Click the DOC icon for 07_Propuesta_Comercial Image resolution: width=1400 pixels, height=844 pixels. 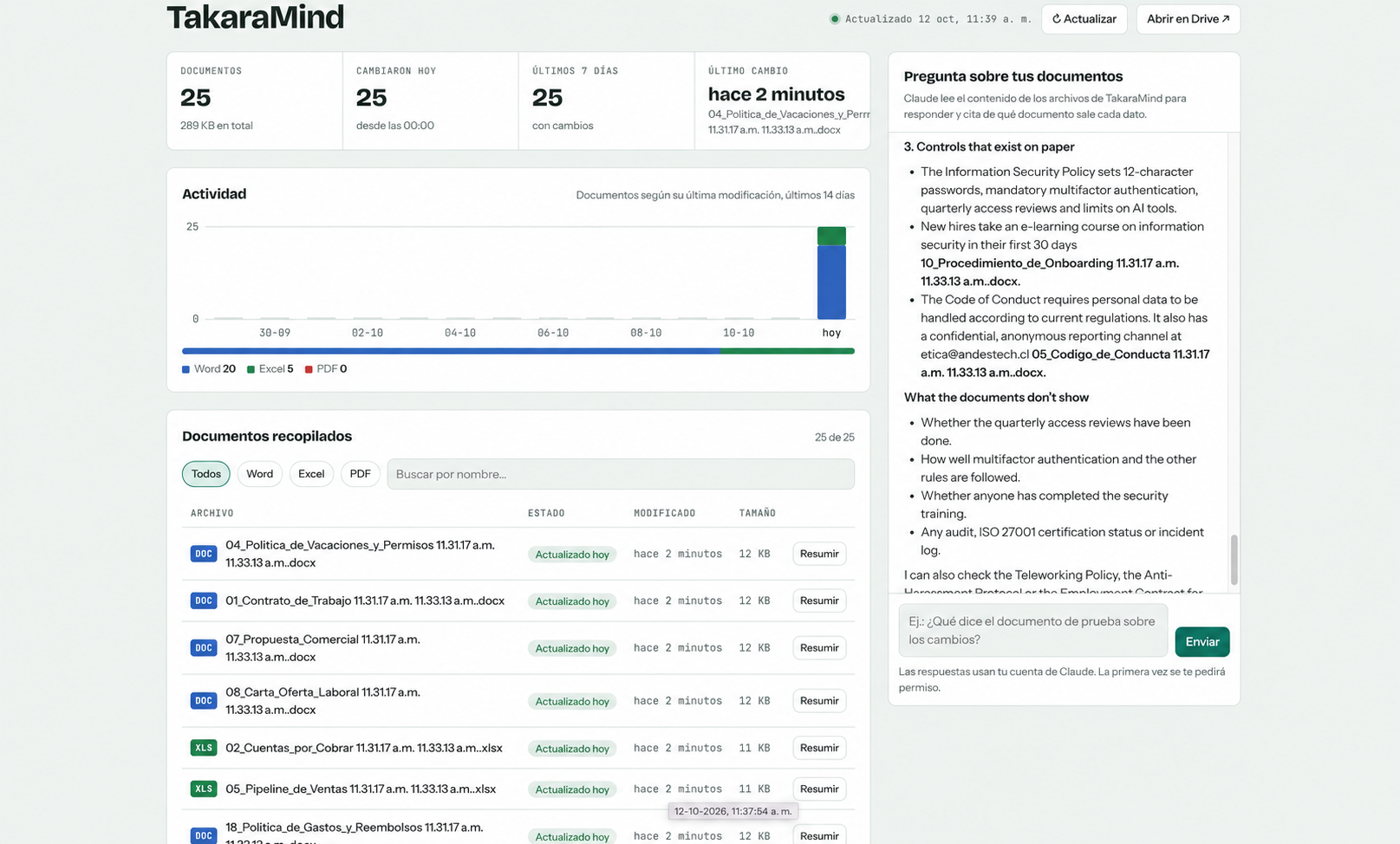(204, 648)
